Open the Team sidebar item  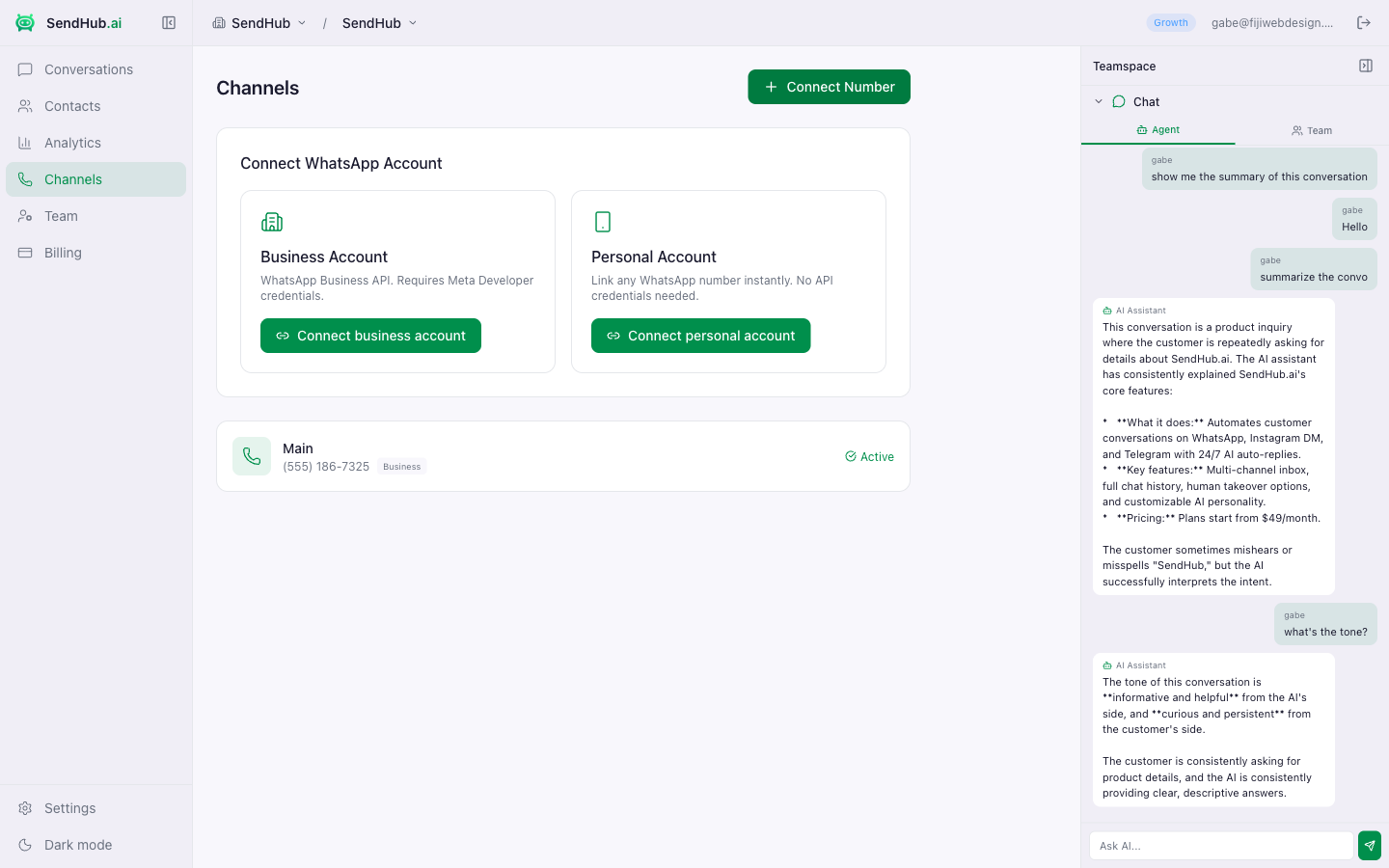(95, 216)
